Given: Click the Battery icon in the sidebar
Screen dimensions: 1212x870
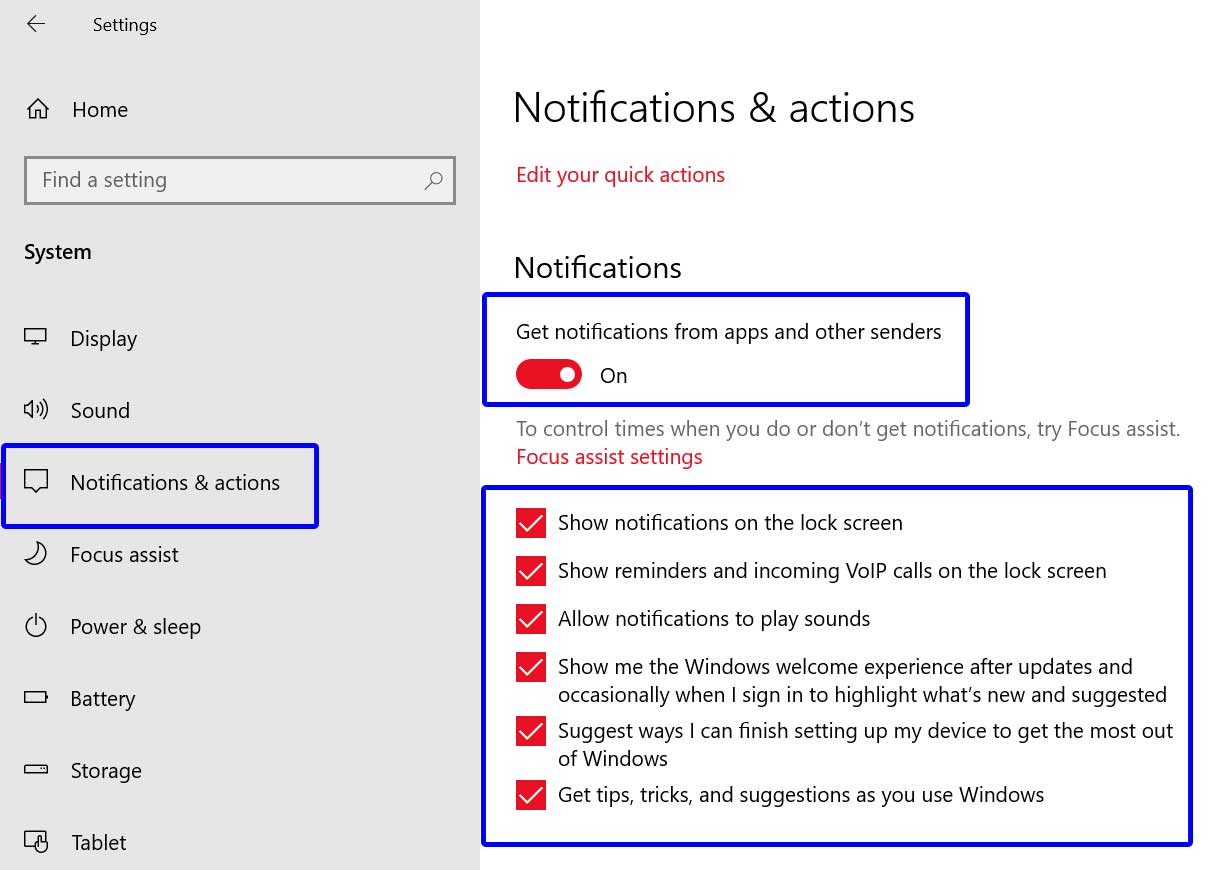Looking at the screenshot, I should tap(35, 698).
